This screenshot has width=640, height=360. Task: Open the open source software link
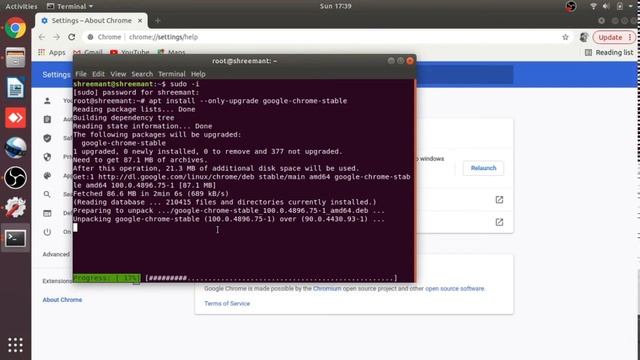tap(455, 289)
